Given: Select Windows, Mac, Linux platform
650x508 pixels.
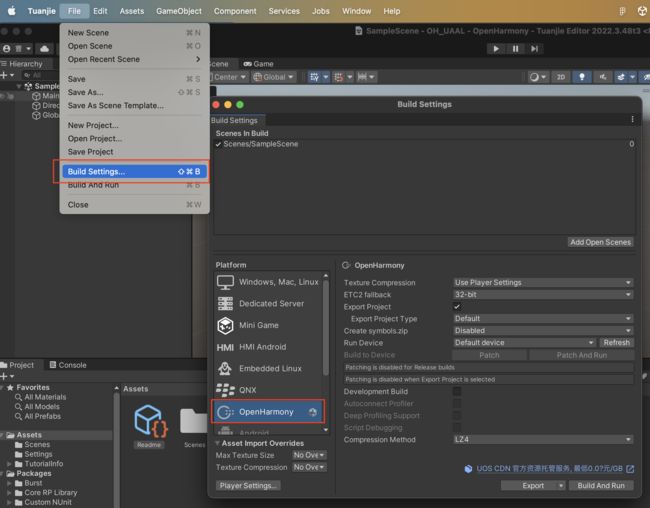Looking at the screenshot, I should pos(268,282).
